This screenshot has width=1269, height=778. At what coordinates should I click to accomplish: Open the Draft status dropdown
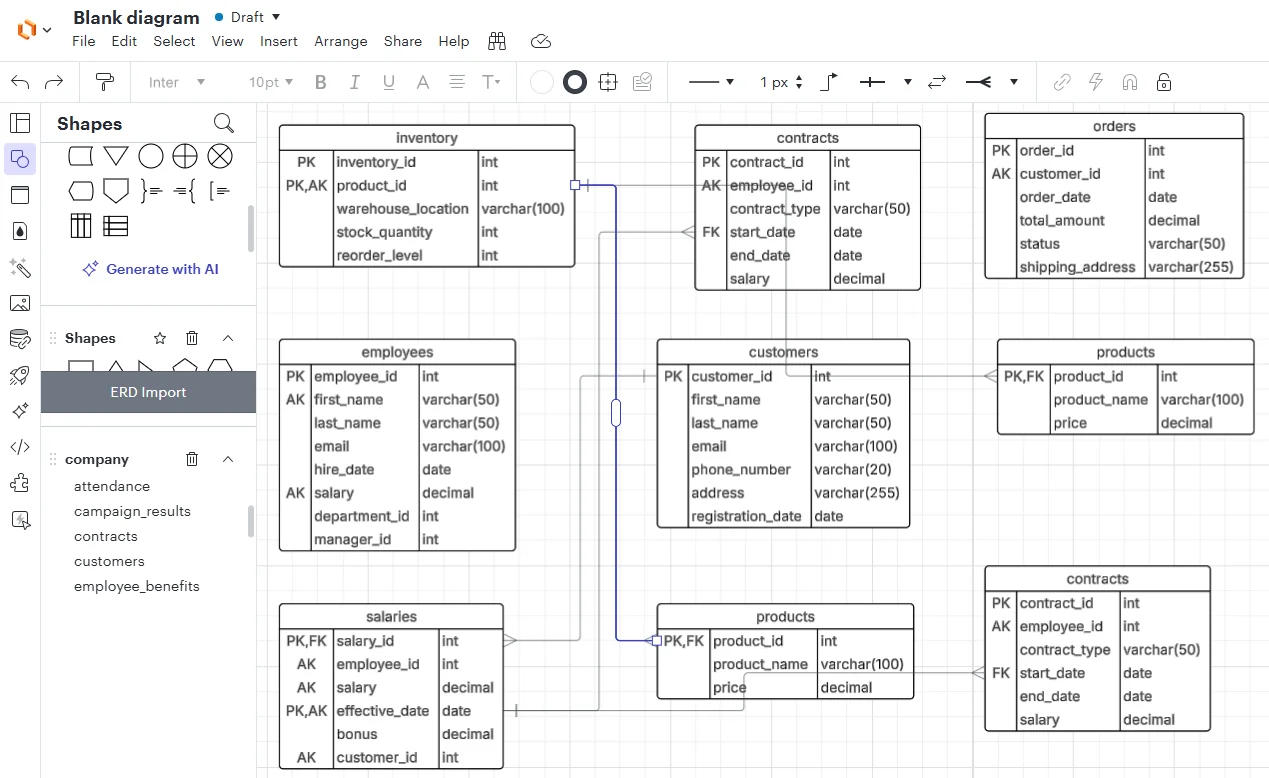tap(248, 17)
